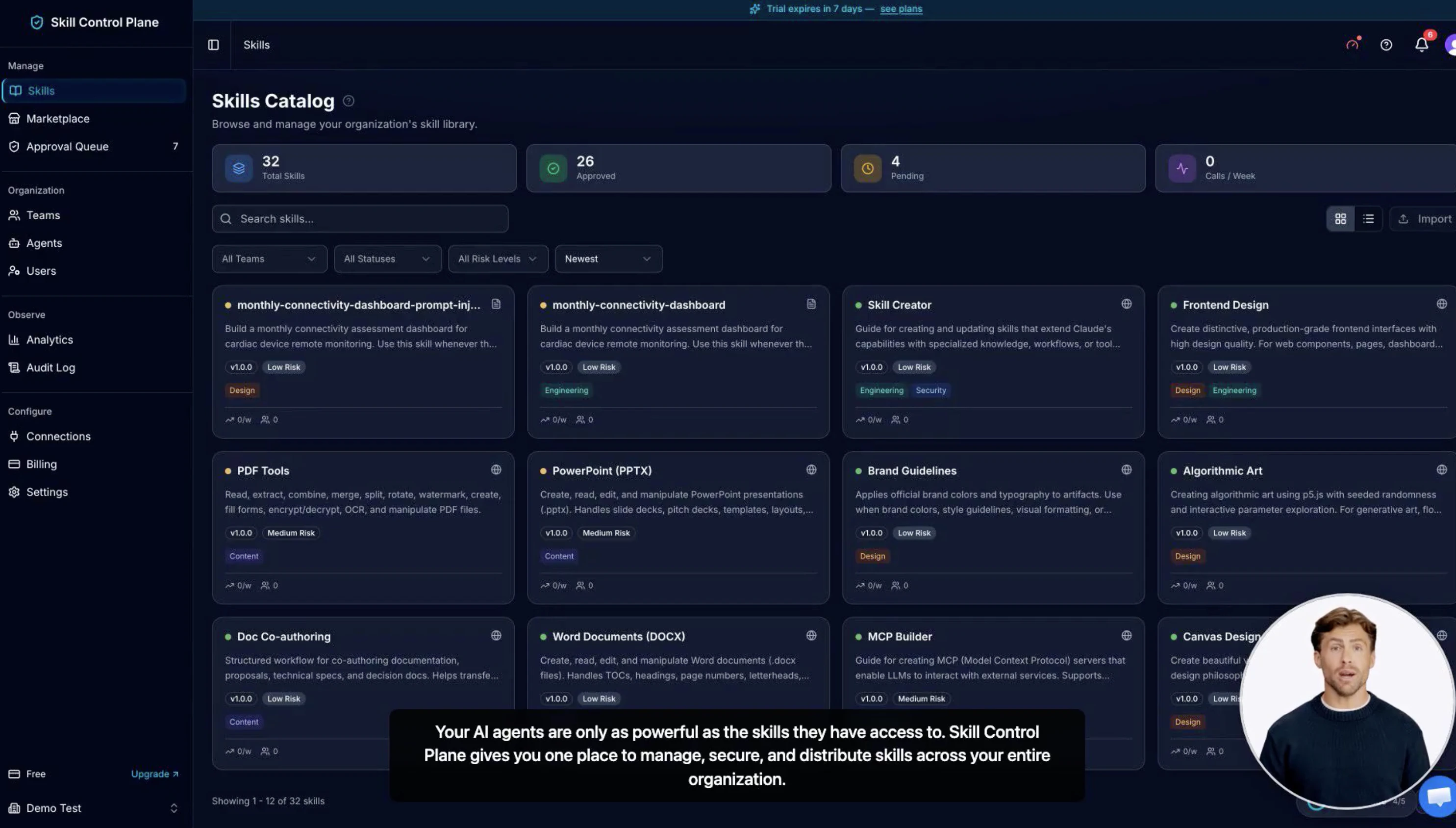Open the All Statuses dropdown
This screenshot has height=828, width=1456.
(387, 259)
